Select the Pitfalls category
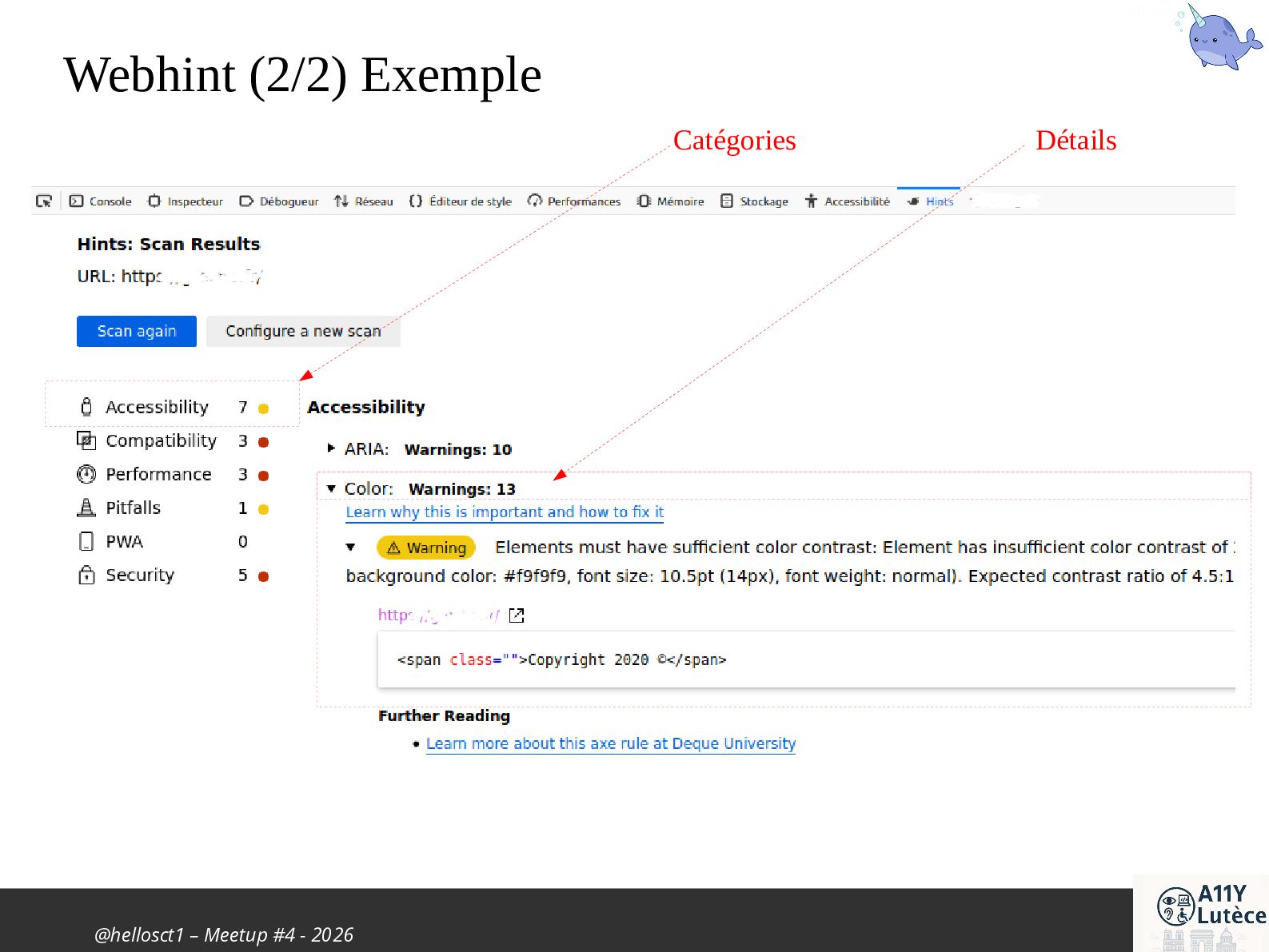 click(173, 508)
